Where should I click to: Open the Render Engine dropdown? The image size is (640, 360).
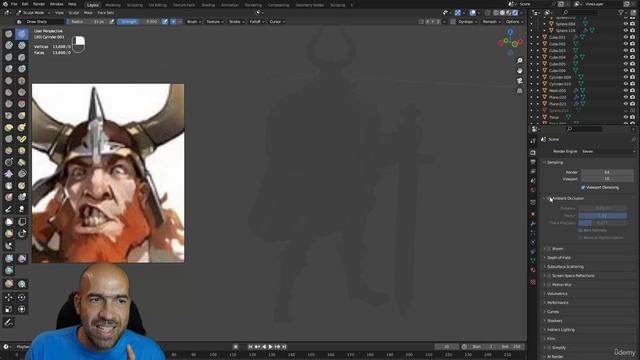608,151
